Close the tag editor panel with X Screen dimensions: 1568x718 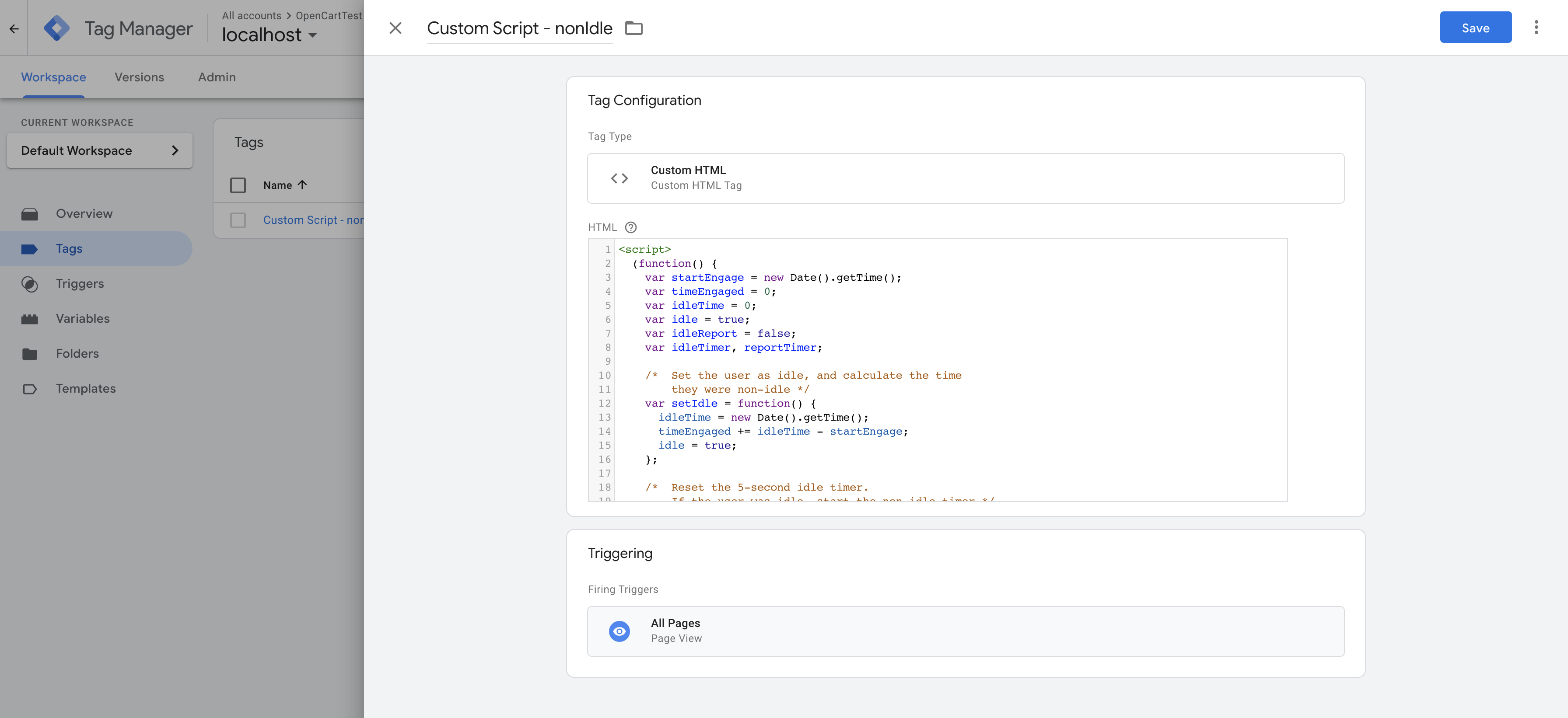(395, 28)
